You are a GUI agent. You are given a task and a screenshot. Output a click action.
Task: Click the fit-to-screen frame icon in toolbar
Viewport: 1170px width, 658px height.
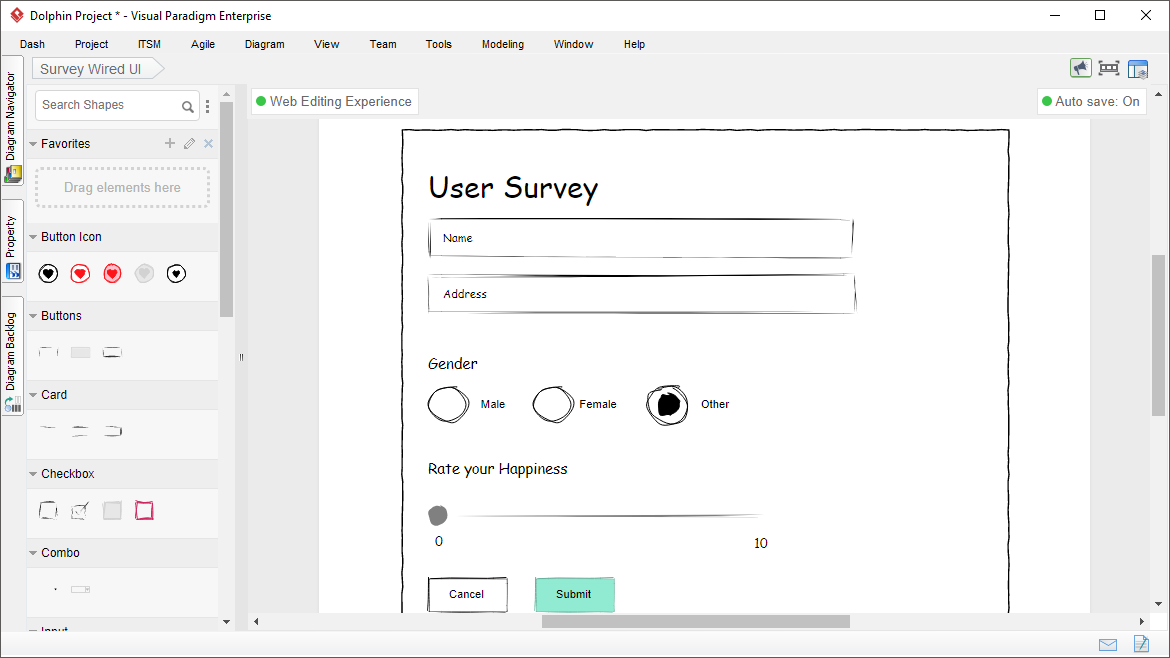pyautogui.click(x=1109, y=69)
